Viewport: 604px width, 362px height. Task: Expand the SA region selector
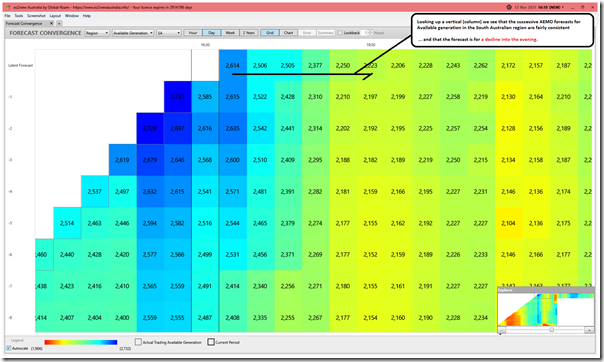point(169,33)
